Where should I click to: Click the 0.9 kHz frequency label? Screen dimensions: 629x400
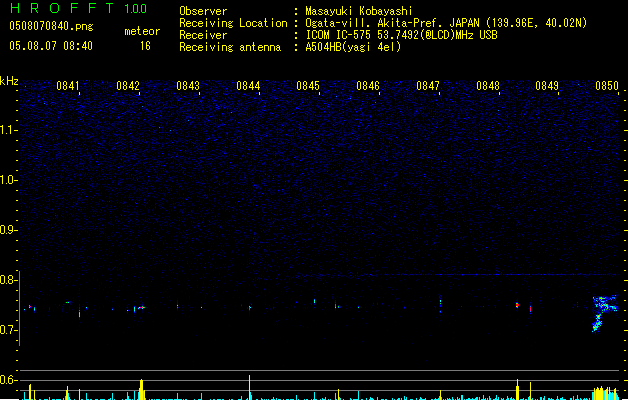[8, 230]
